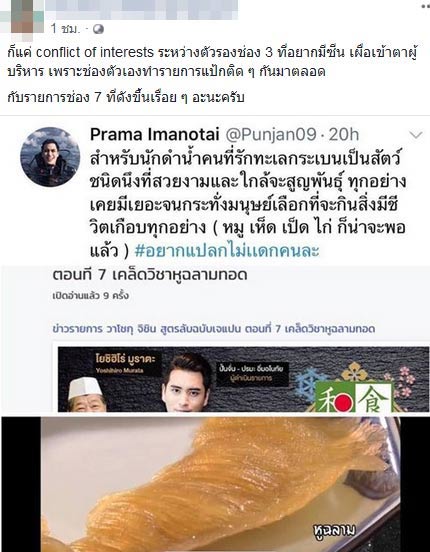
Task: Click the blurred poster profile picture
Action: coord(22,18)
